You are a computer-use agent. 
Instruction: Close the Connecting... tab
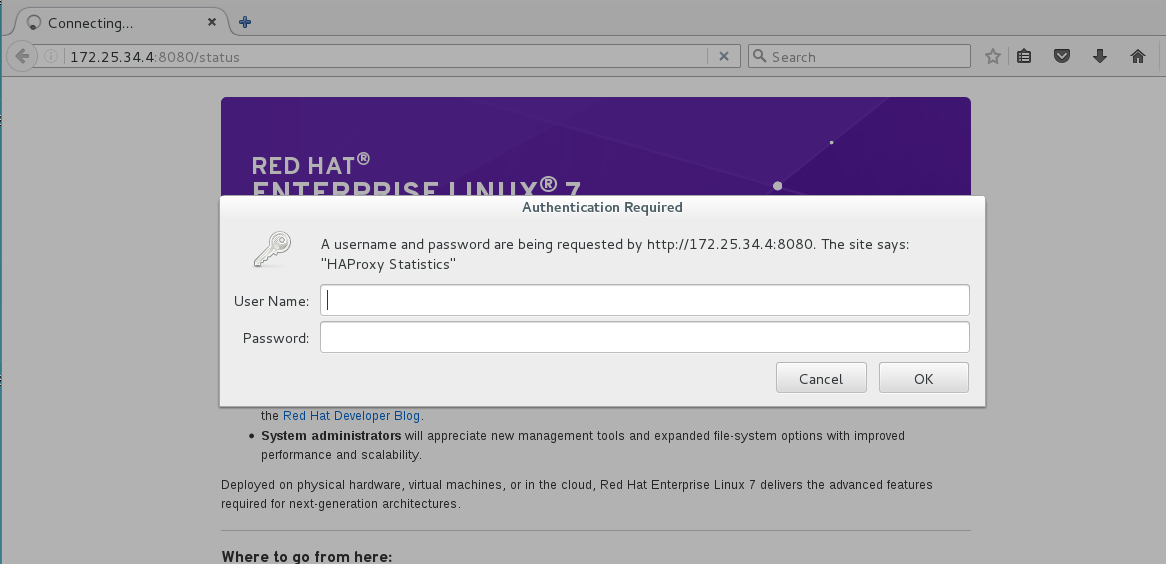click(x=212, y=22)
